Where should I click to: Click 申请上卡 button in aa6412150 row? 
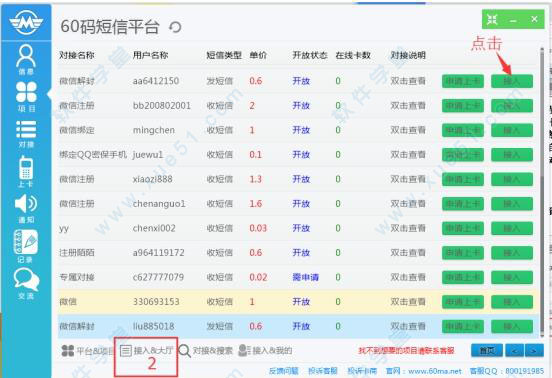[x=463, y=81]
